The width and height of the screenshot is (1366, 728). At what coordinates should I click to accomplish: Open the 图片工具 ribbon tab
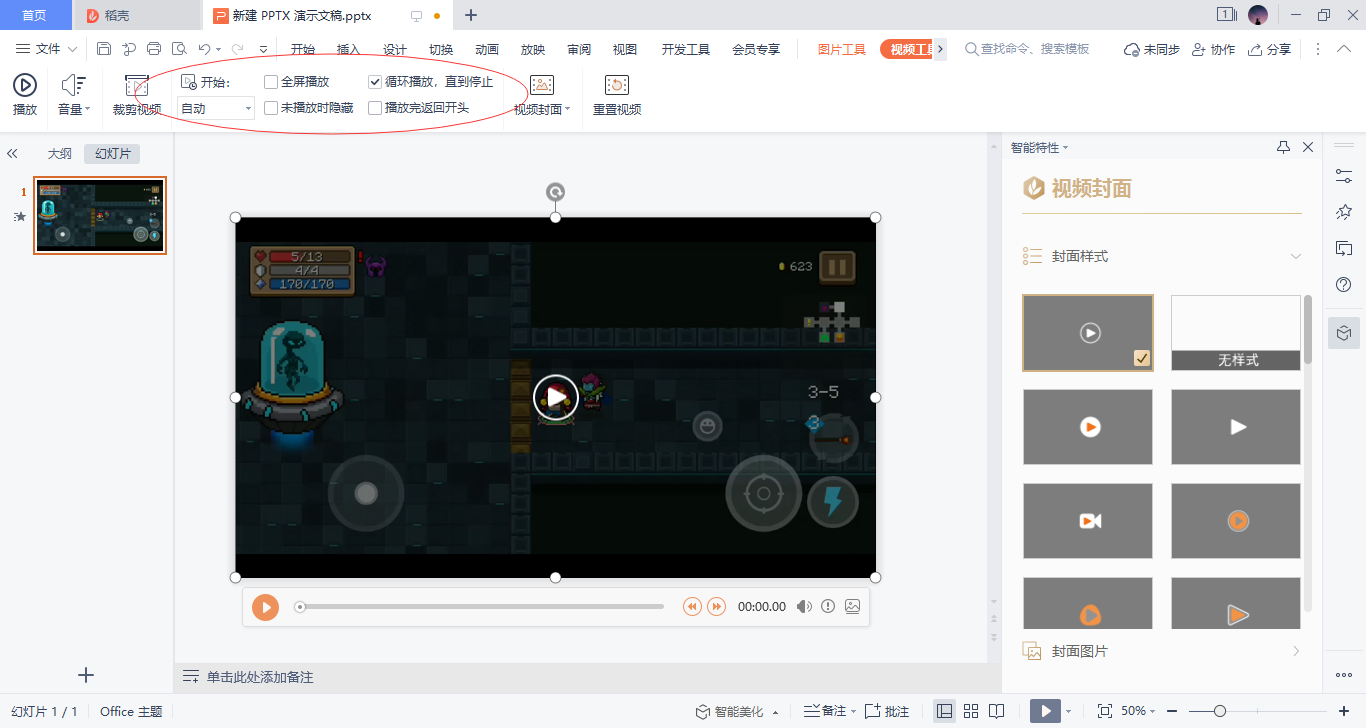pos(841,49)
